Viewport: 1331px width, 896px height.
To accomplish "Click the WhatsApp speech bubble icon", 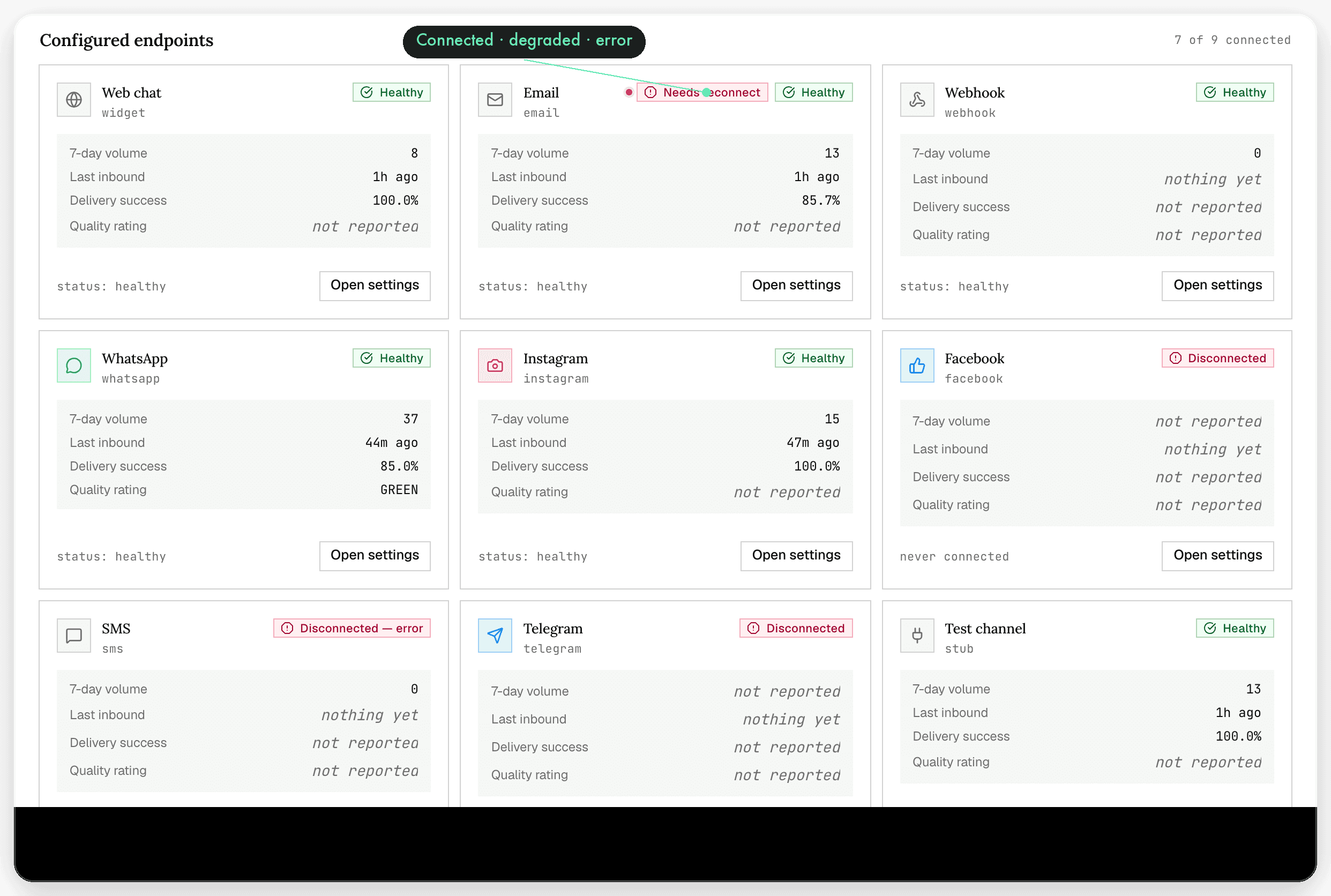I will pyautogui.click(x=74, y=365).
